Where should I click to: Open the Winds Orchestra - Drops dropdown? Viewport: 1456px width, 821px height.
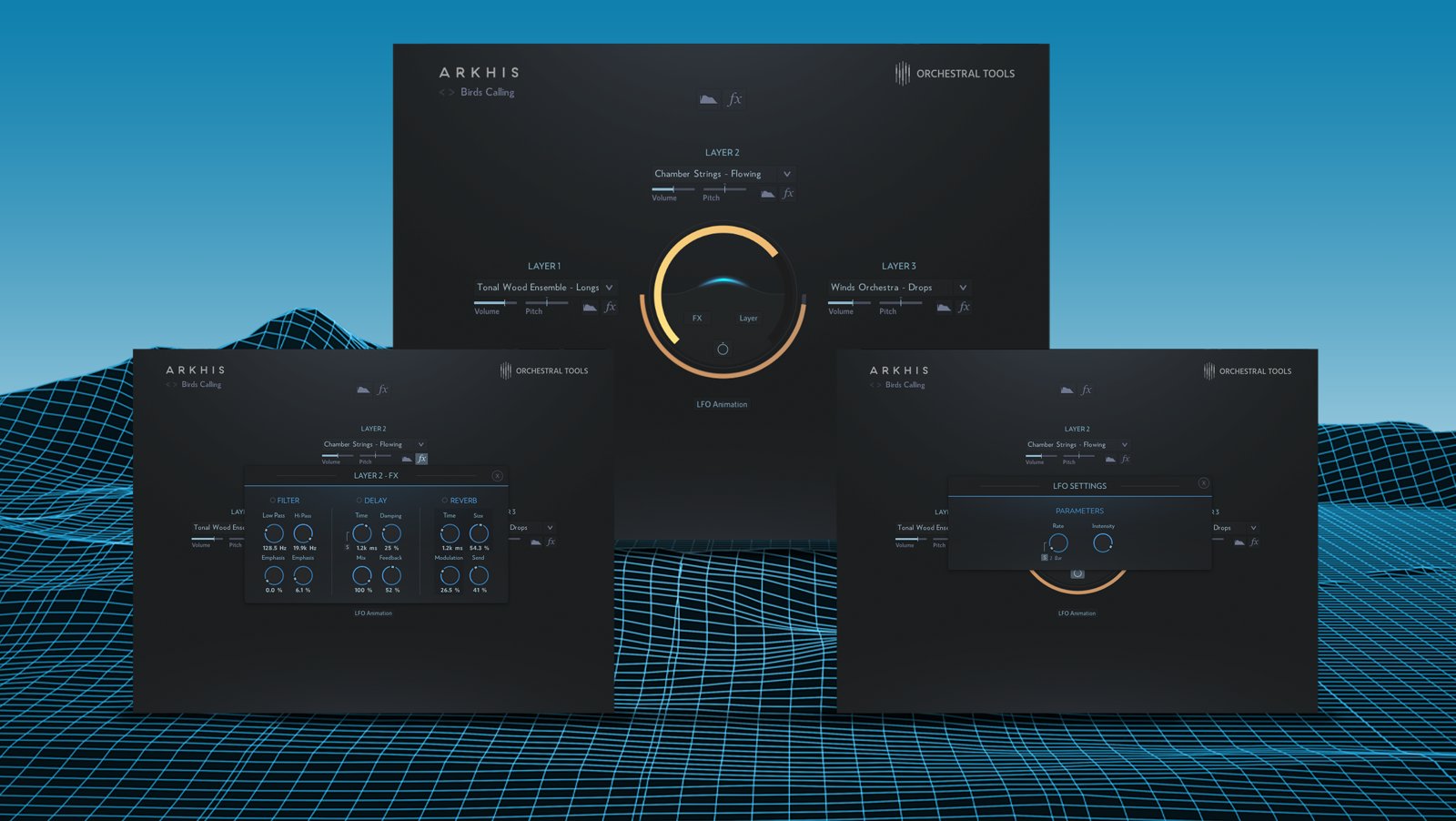[x=963, y=288]
